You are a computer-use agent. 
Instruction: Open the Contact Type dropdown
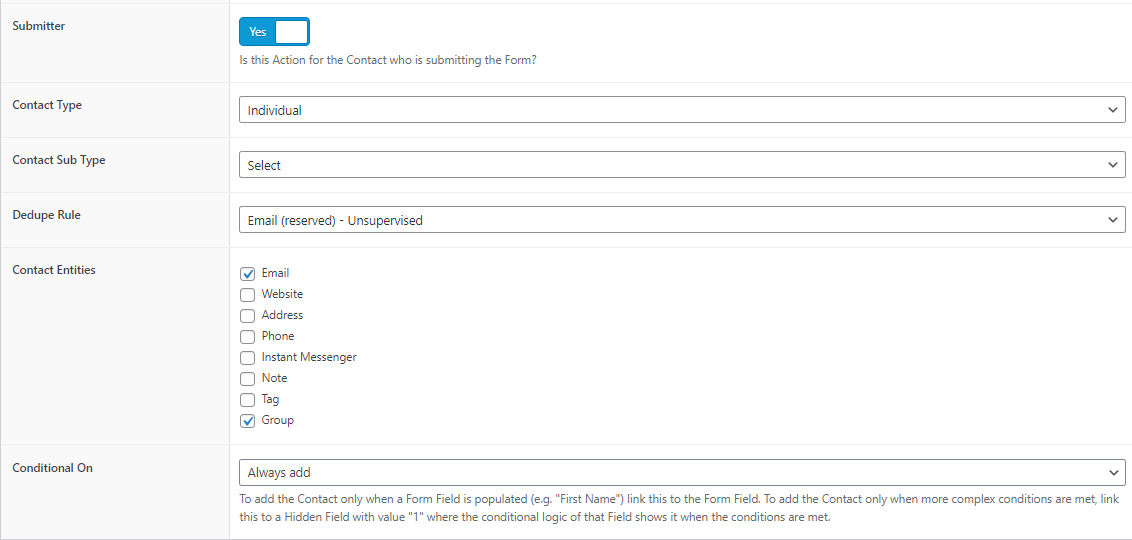coord(682,110)
